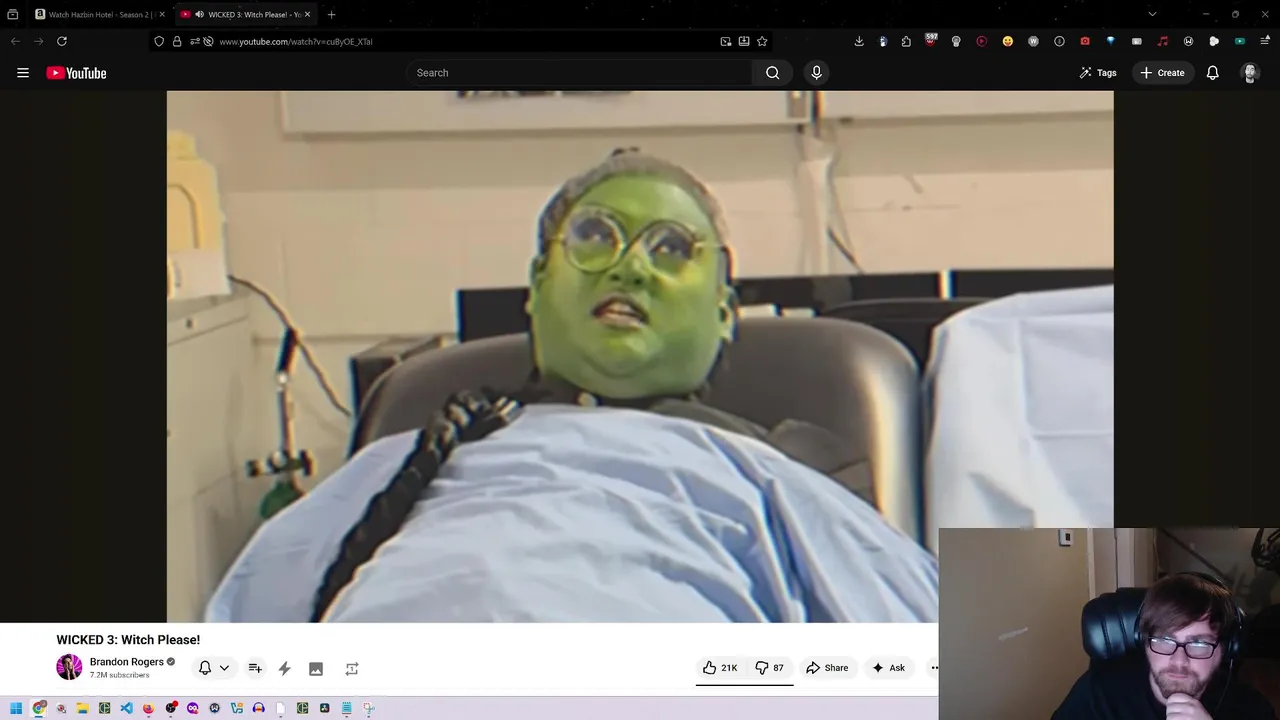Screen dimensions: 1280x720
Task: Share the video
Action: (827, 668)
